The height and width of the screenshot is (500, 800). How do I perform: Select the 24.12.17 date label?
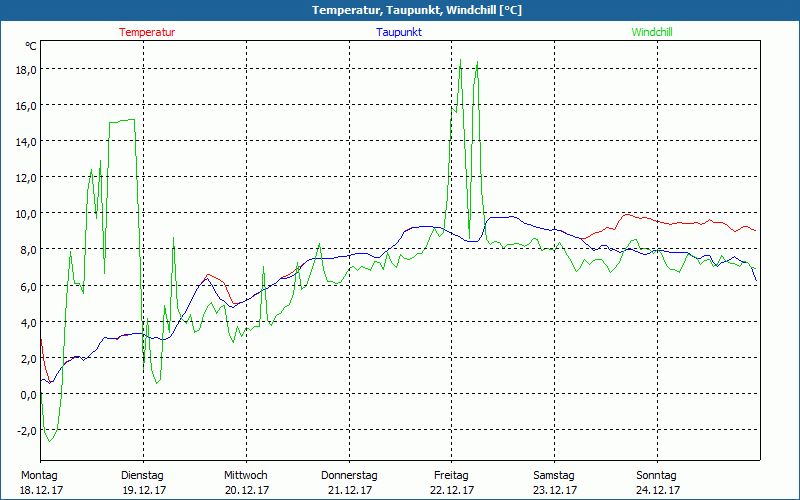(x=658, y=490)
